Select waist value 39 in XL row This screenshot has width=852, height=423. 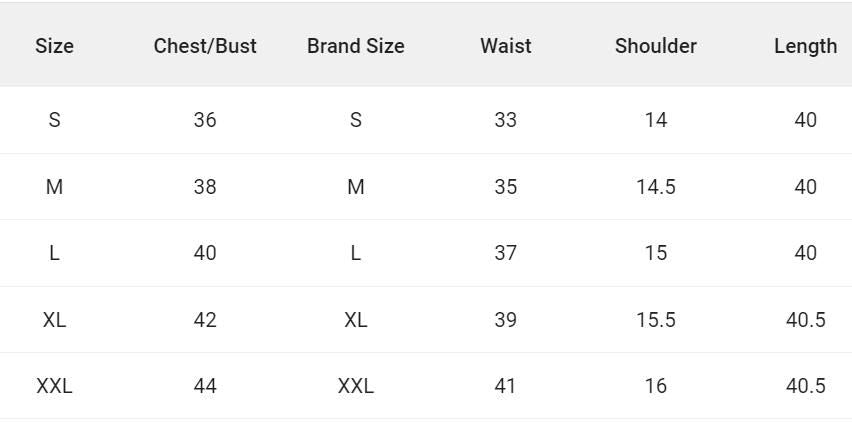(x=505, y=320)
